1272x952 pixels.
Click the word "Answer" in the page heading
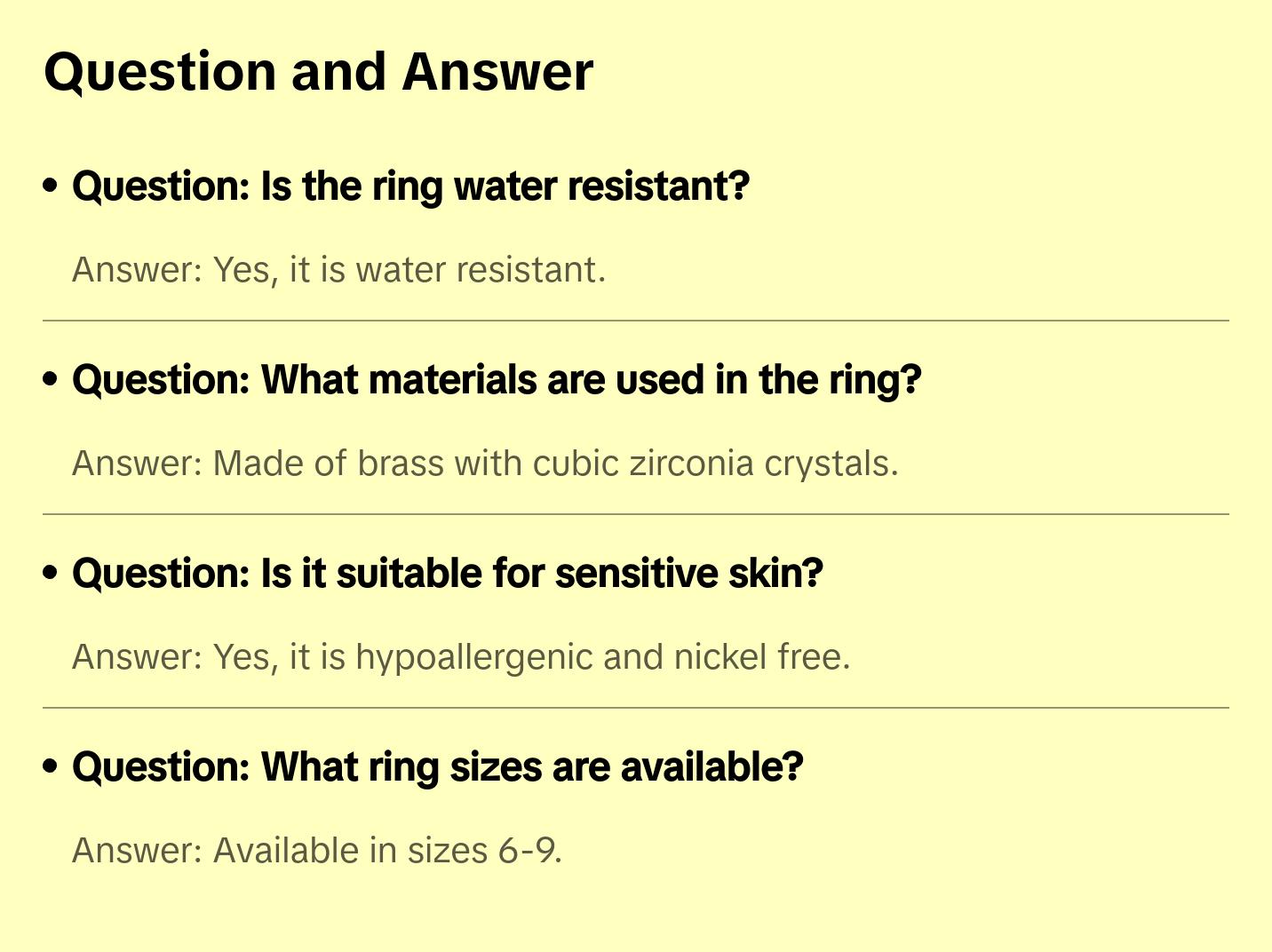[497, 72]
